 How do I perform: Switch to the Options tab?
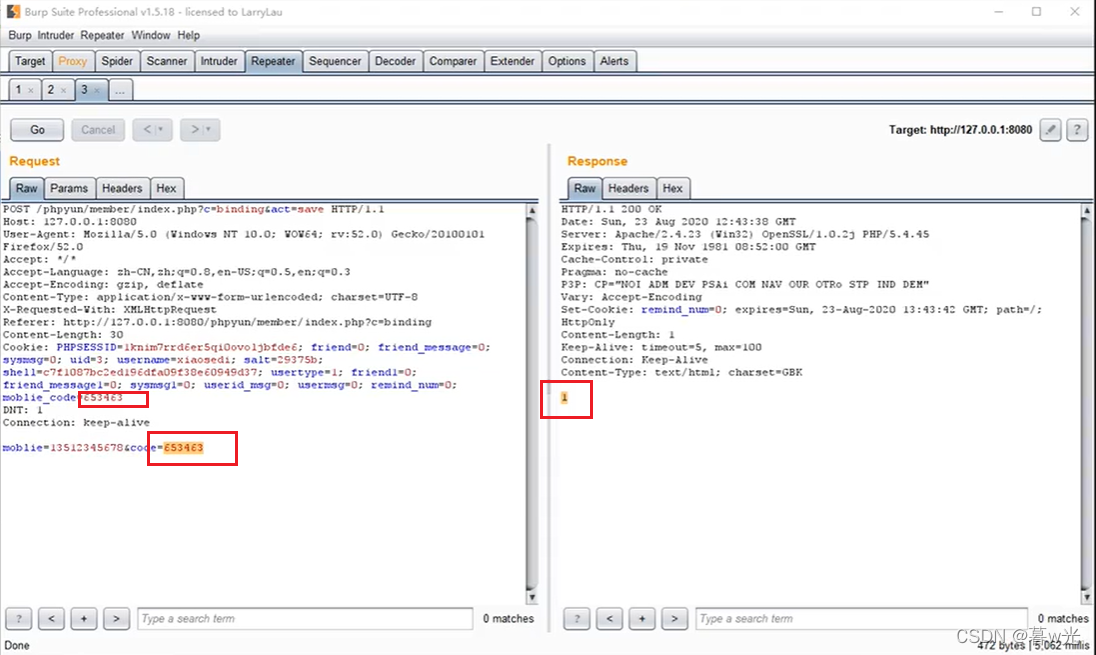coord(567,61)
